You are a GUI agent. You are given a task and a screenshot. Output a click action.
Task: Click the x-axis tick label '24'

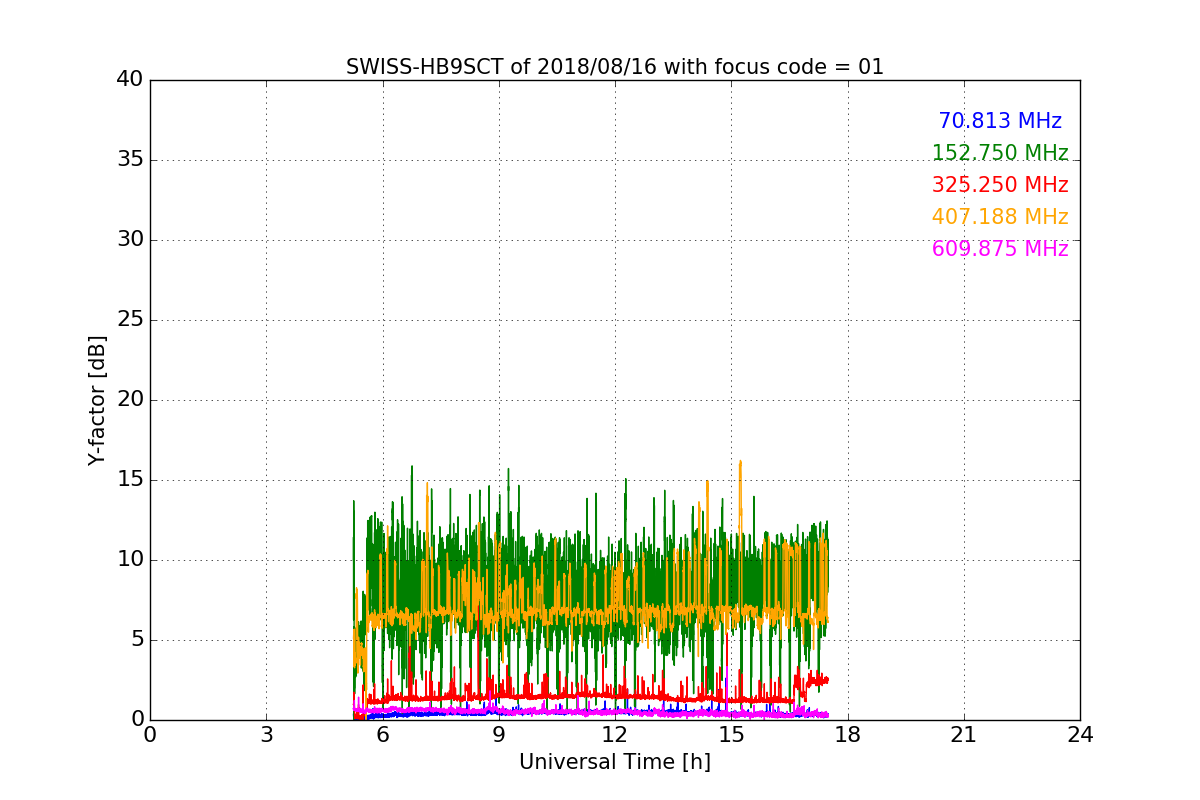[1080, 735]
